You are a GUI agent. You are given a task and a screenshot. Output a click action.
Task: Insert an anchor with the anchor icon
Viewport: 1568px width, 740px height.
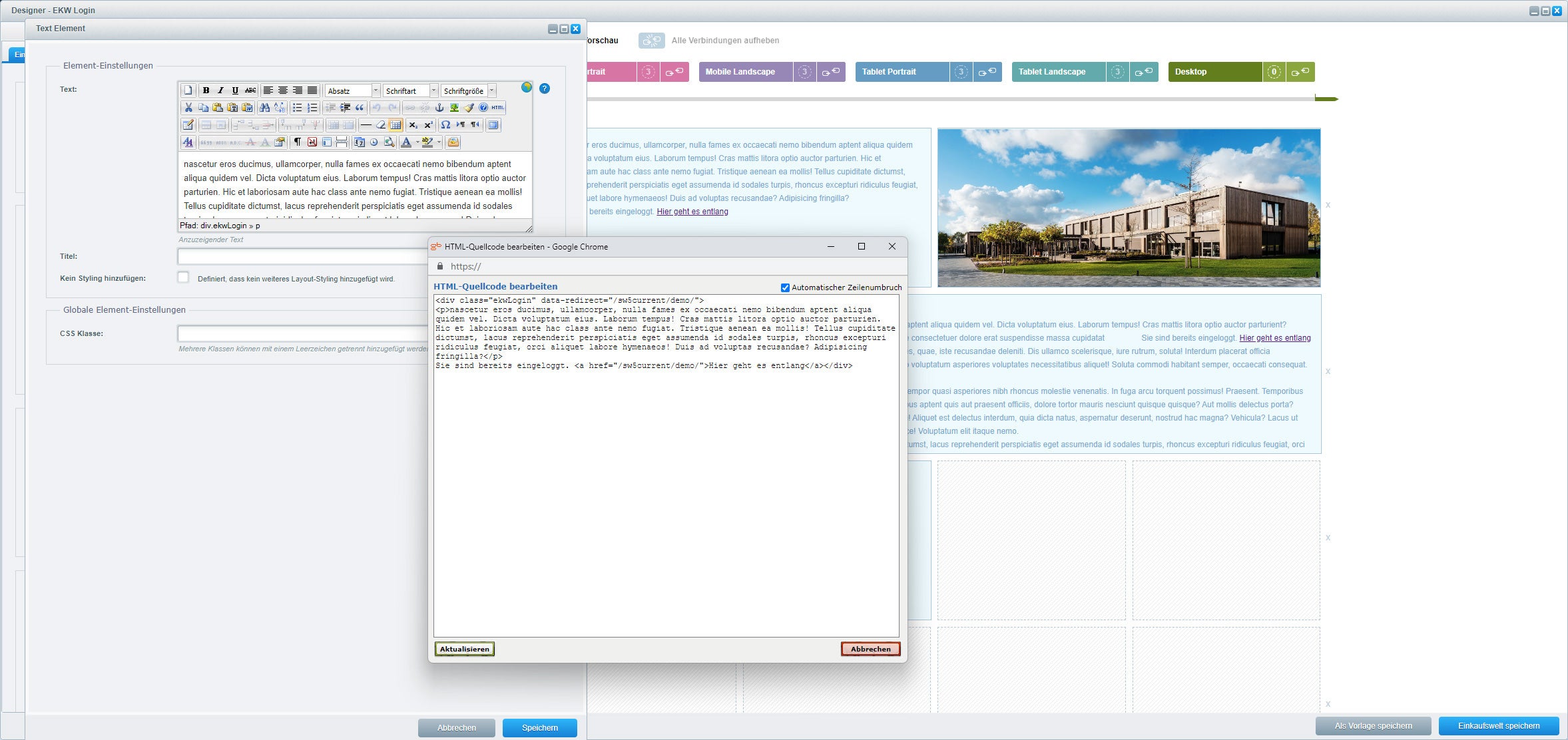point(439,108)
